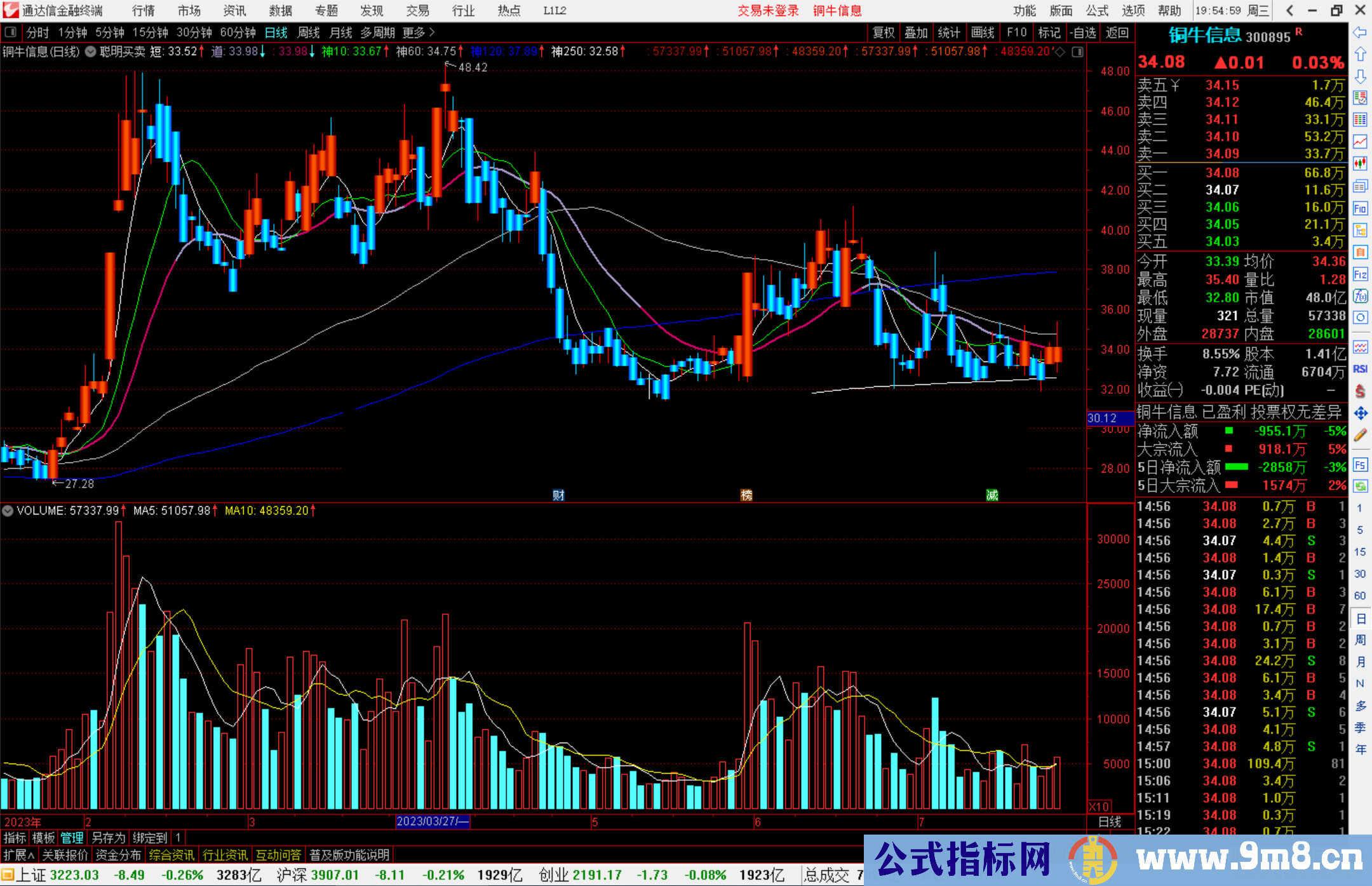1372x886 pixels.
Task: Select the 周线 weekly chart tab
Action: (x=309, y=32)
